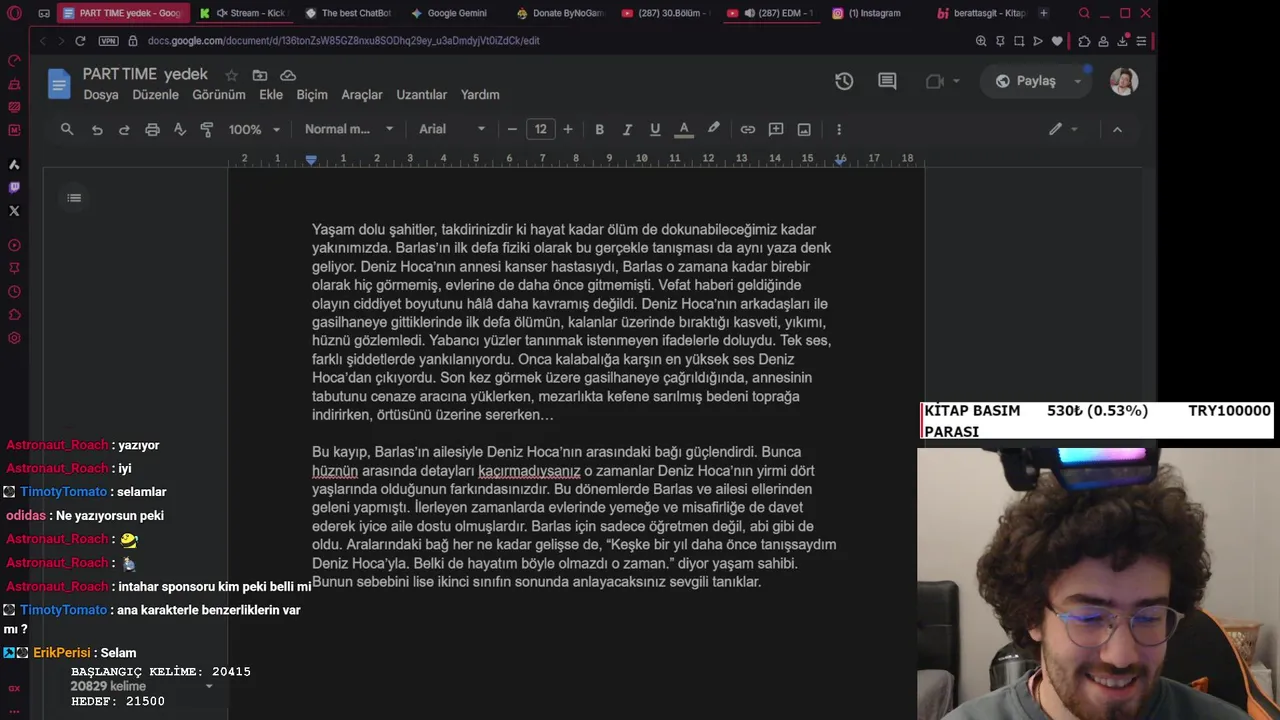
Task: Check the cloud save status icon
Action: [288, 75]
